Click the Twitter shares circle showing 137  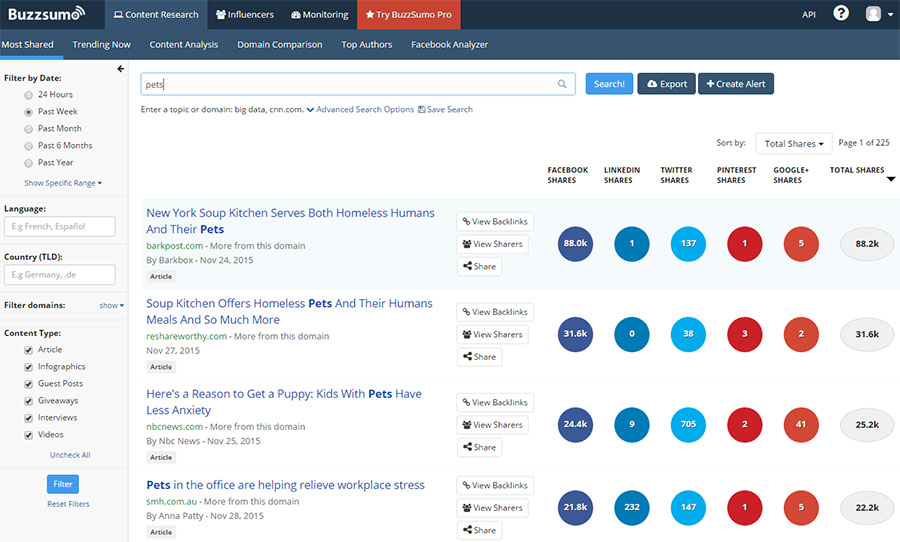coord(688,243)
